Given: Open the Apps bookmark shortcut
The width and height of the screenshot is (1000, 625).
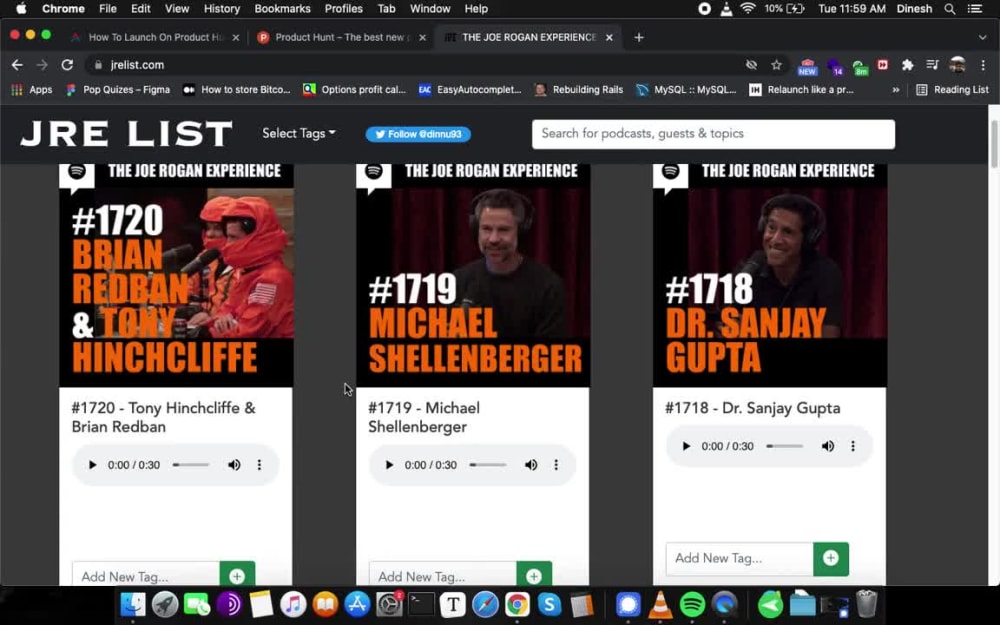Looking at the screenshot, I should click(32, 90).
